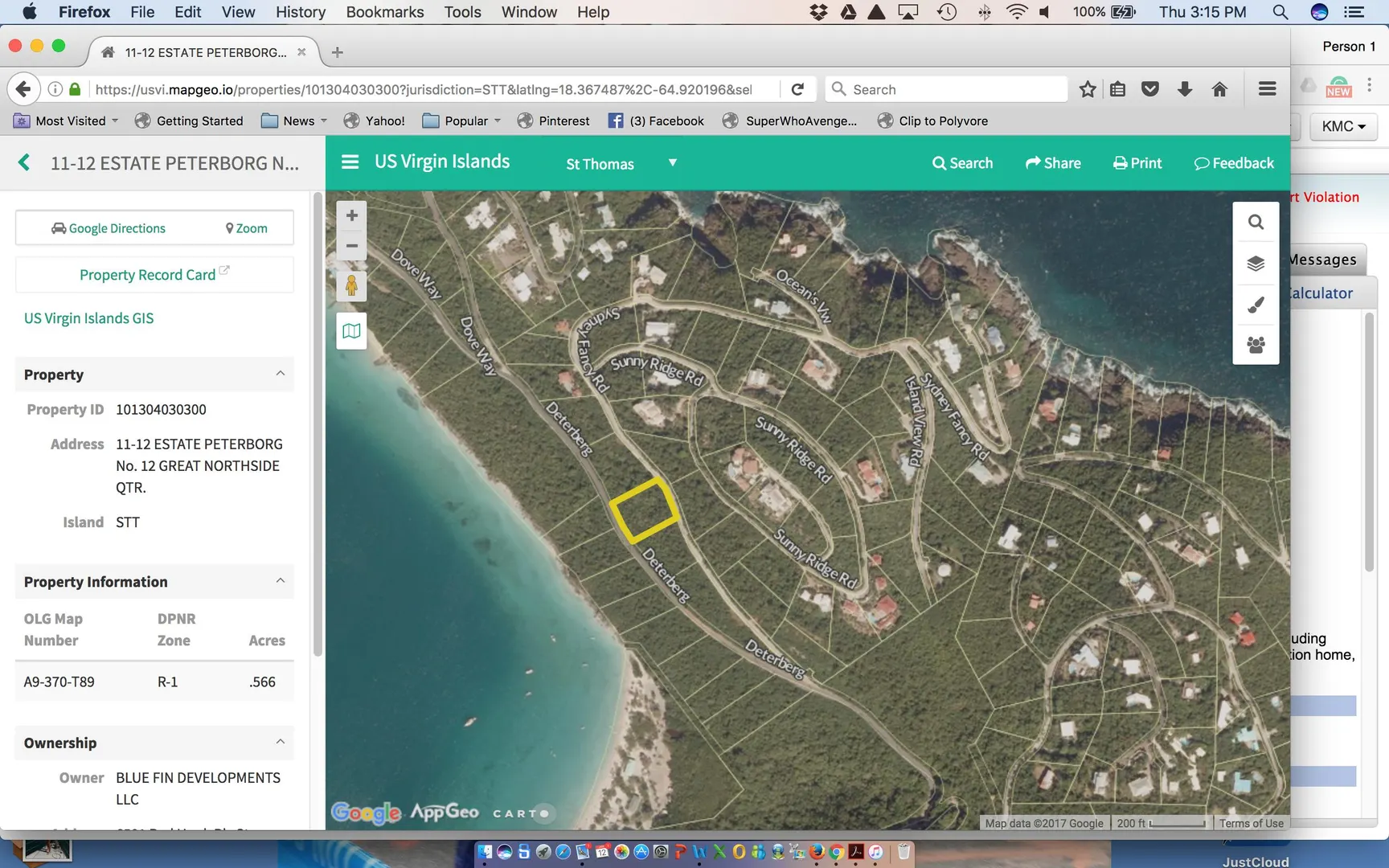Open the basemap book icon on map
Viewport: 1389px width, 868px height.
(351, 331)
